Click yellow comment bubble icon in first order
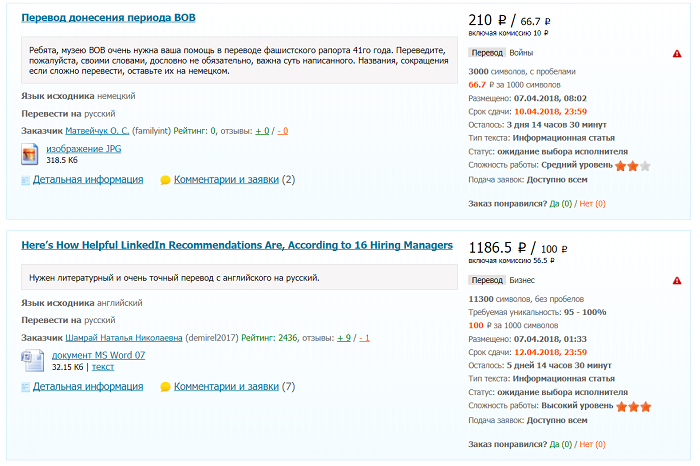 pyautogui.click(x=165, y=180)
